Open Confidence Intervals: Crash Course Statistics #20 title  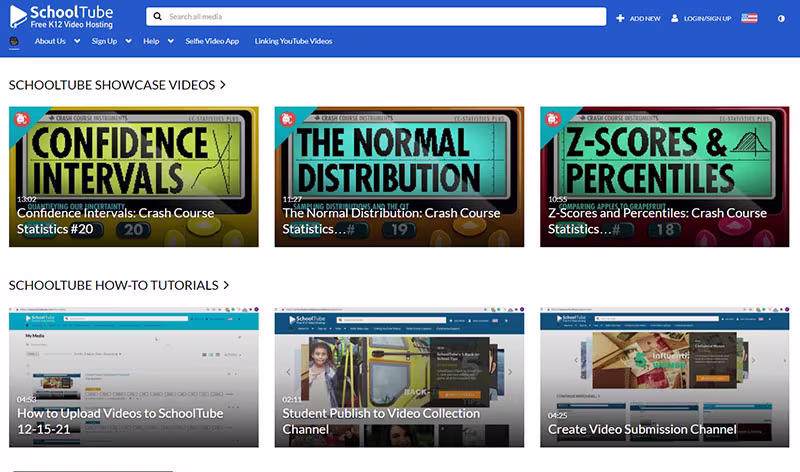pos(115,221)
